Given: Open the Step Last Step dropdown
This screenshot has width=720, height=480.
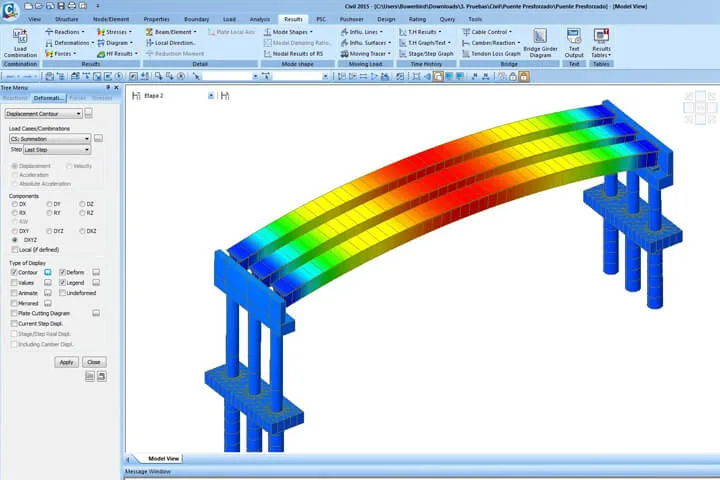Looking at the screenshot, I should [x=57, y=150].
